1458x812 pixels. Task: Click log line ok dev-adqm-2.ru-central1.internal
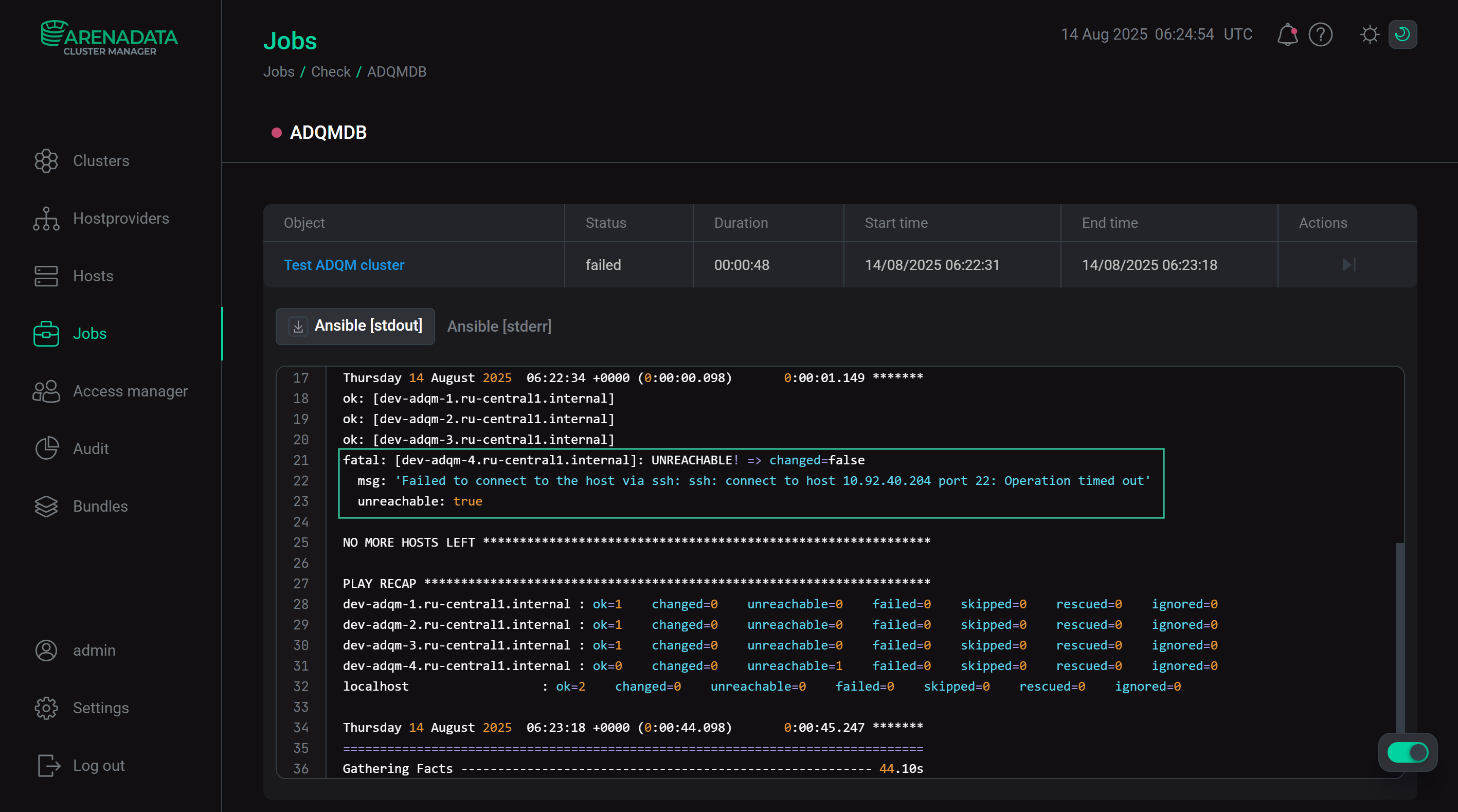click(x=478, y=419)
